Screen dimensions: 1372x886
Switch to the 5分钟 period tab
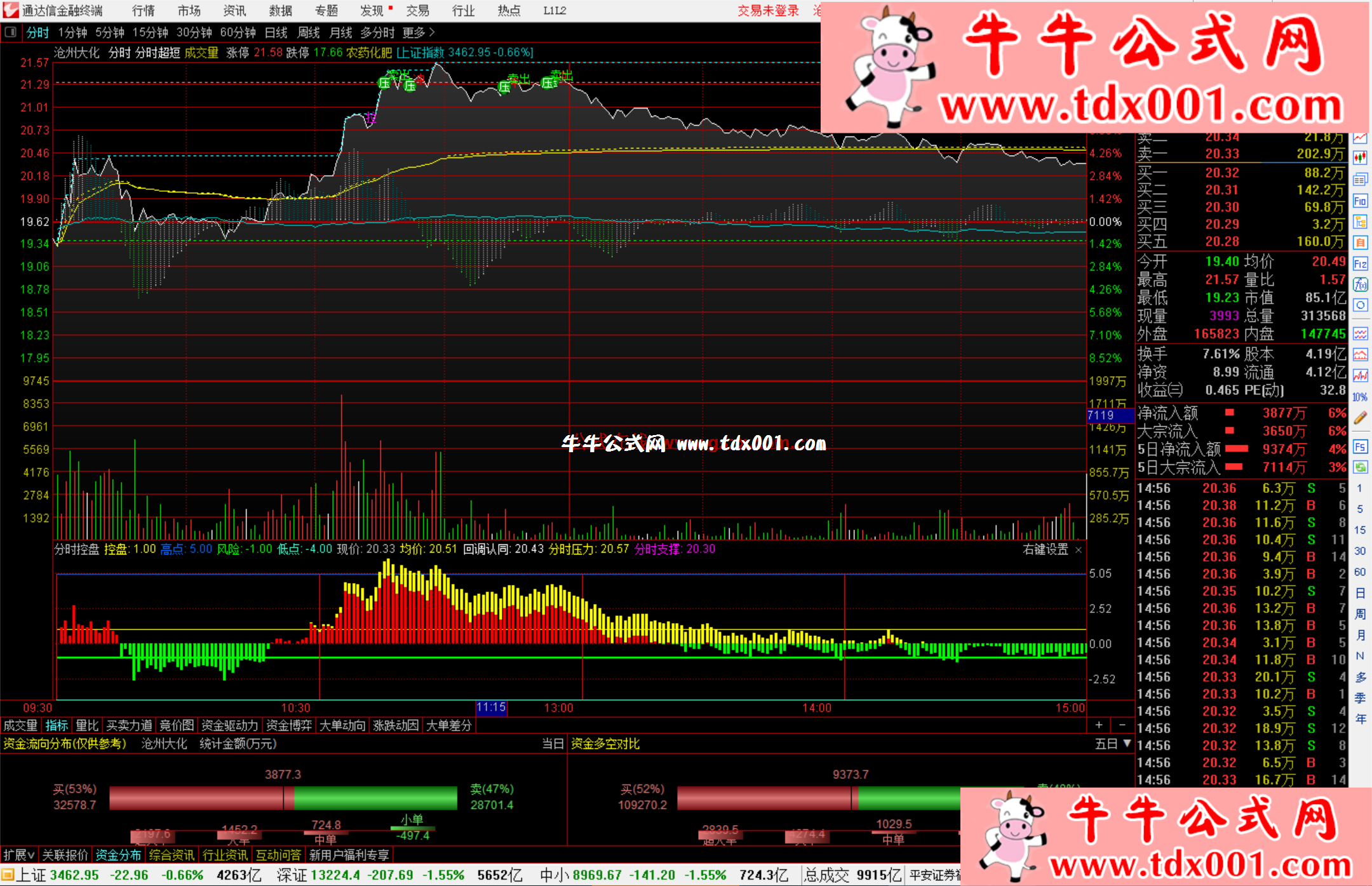(110, 32)
